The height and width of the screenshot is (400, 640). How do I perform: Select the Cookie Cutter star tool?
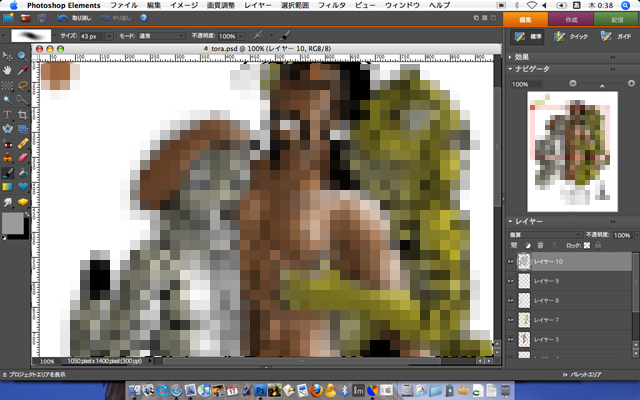[x=7, y=129]
